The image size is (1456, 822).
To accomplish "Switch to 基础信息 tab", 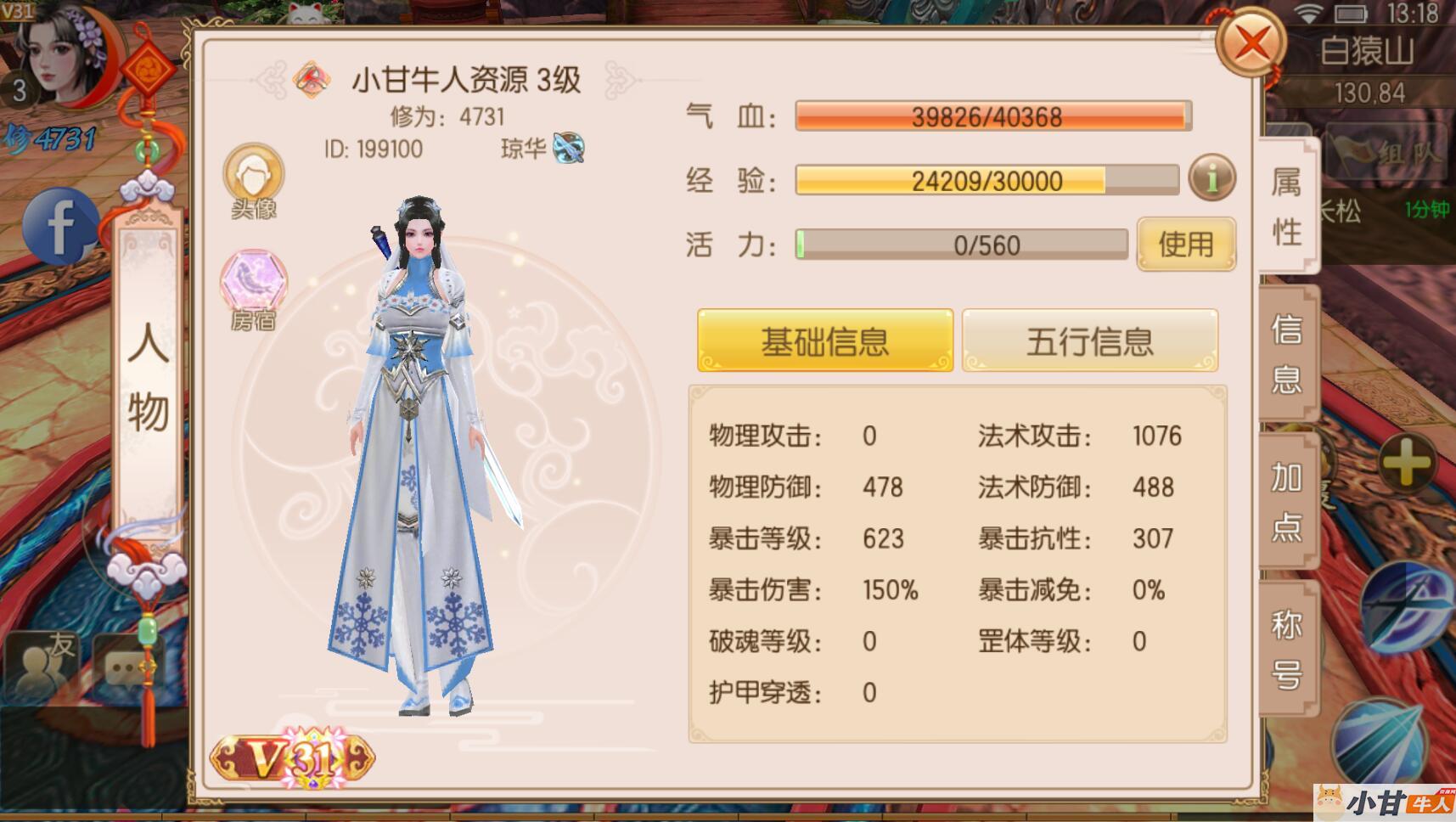I will click(x=825, y=341).
